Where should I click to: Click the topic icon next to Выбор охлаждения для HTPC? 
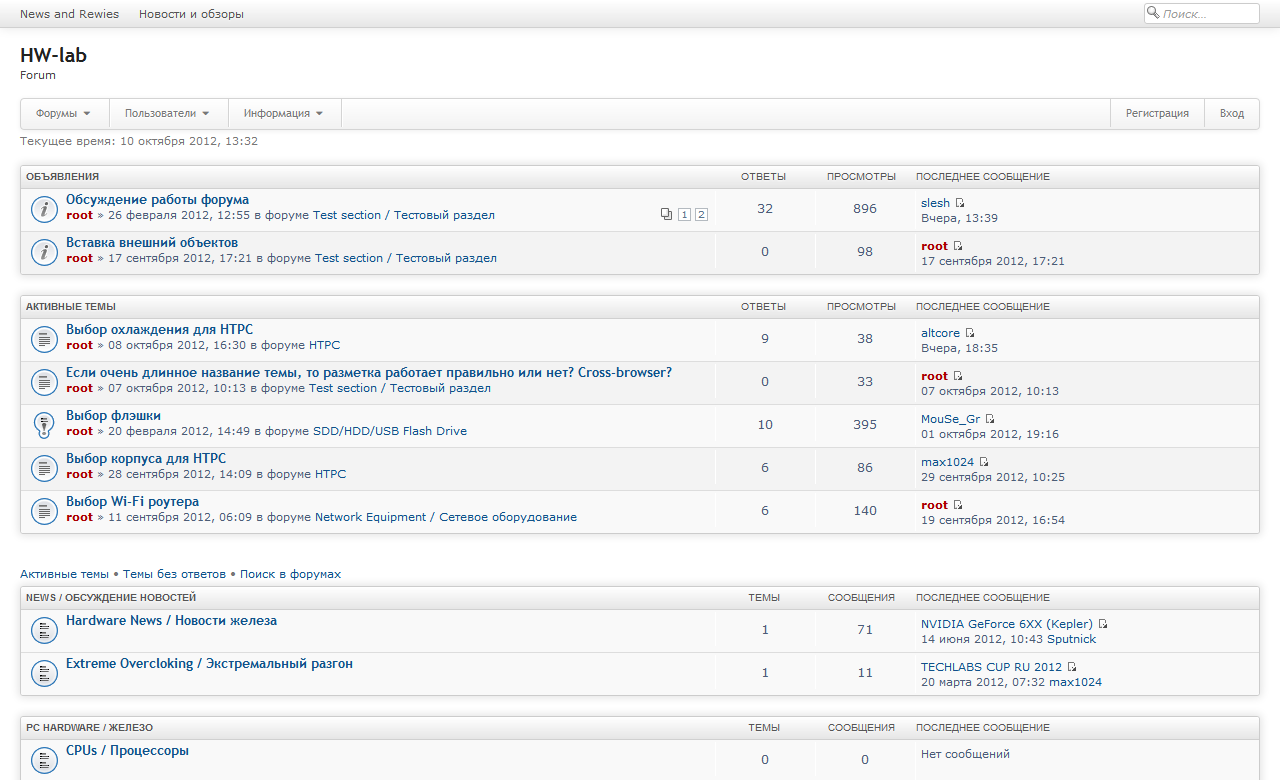pyautogui.click(x=43, y=339)
